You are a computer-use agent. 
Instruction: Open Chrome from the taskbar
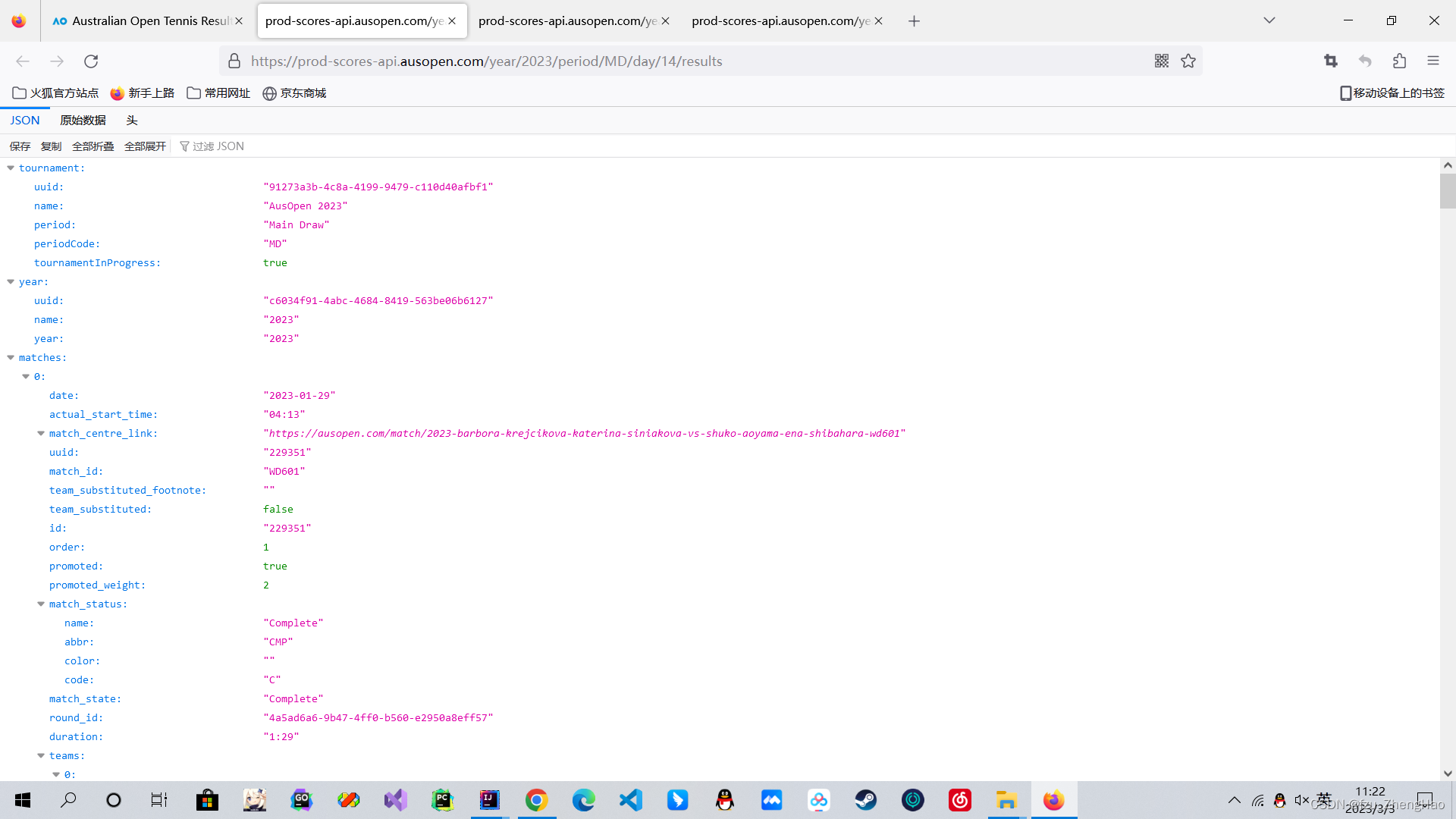point(536,800)
